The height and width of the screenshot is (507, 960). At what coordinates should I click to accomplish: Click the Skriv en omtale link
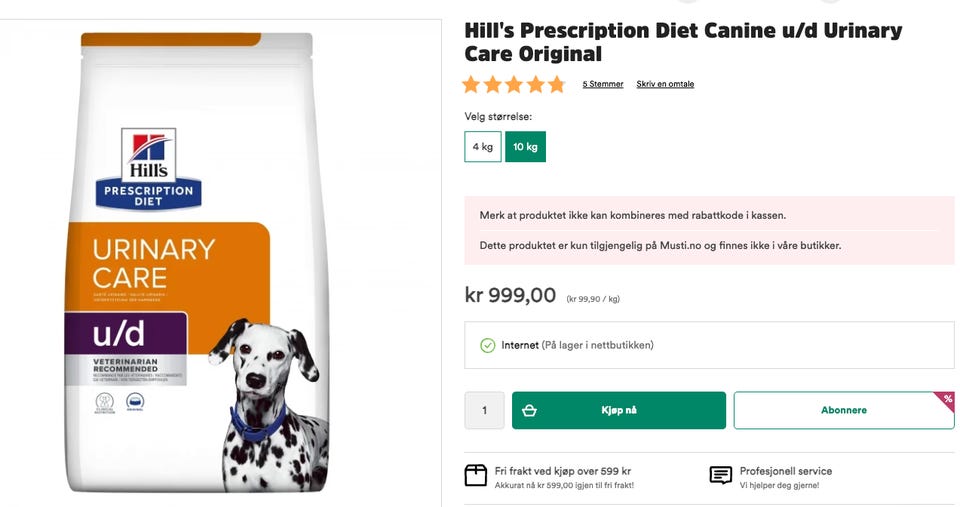(x=665, y=84)
